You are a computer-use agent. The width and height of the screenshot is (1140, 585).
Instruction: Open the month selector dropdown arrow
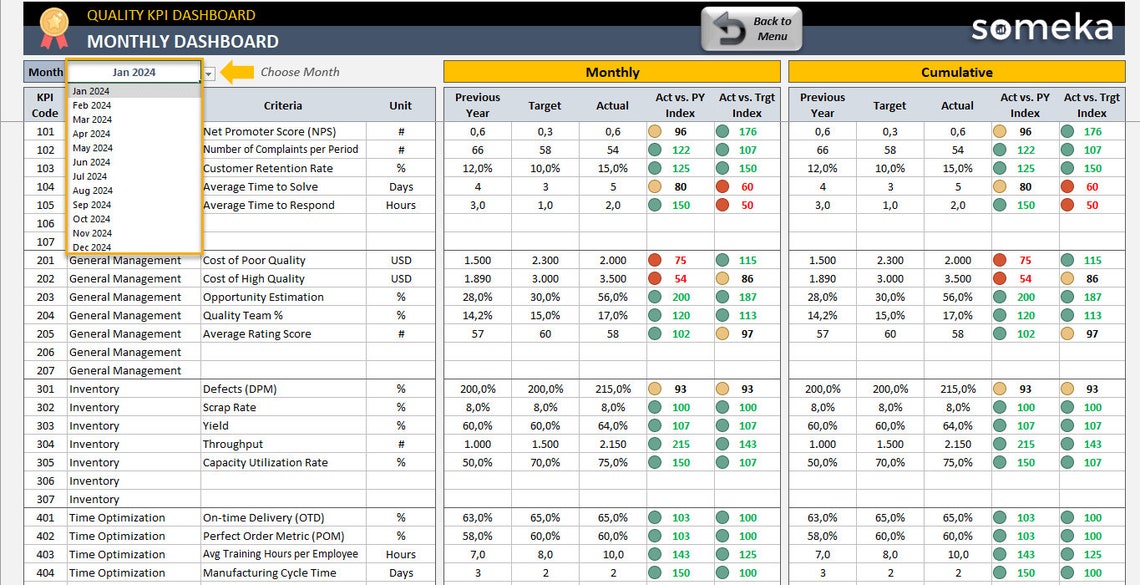tap(207, 72)
